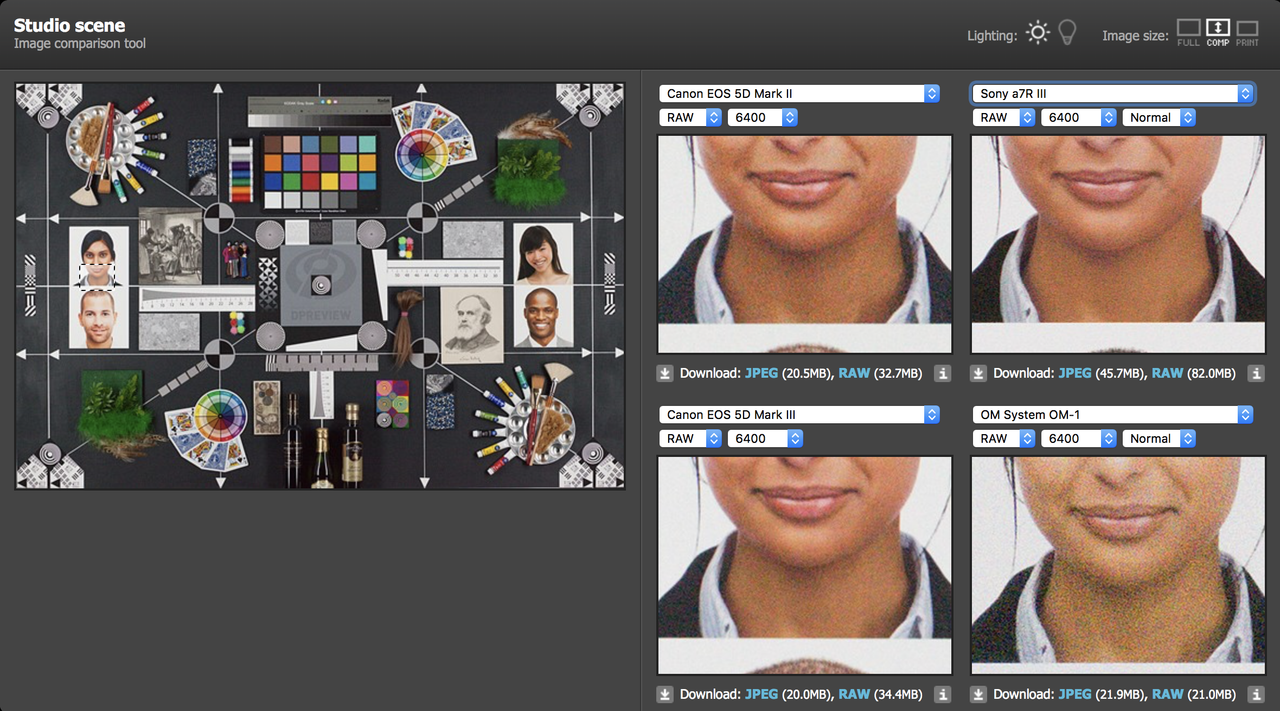Click OM System OM-1 crop preview image
This screenshot has height=711, width=1280.
coord(1118,565)
